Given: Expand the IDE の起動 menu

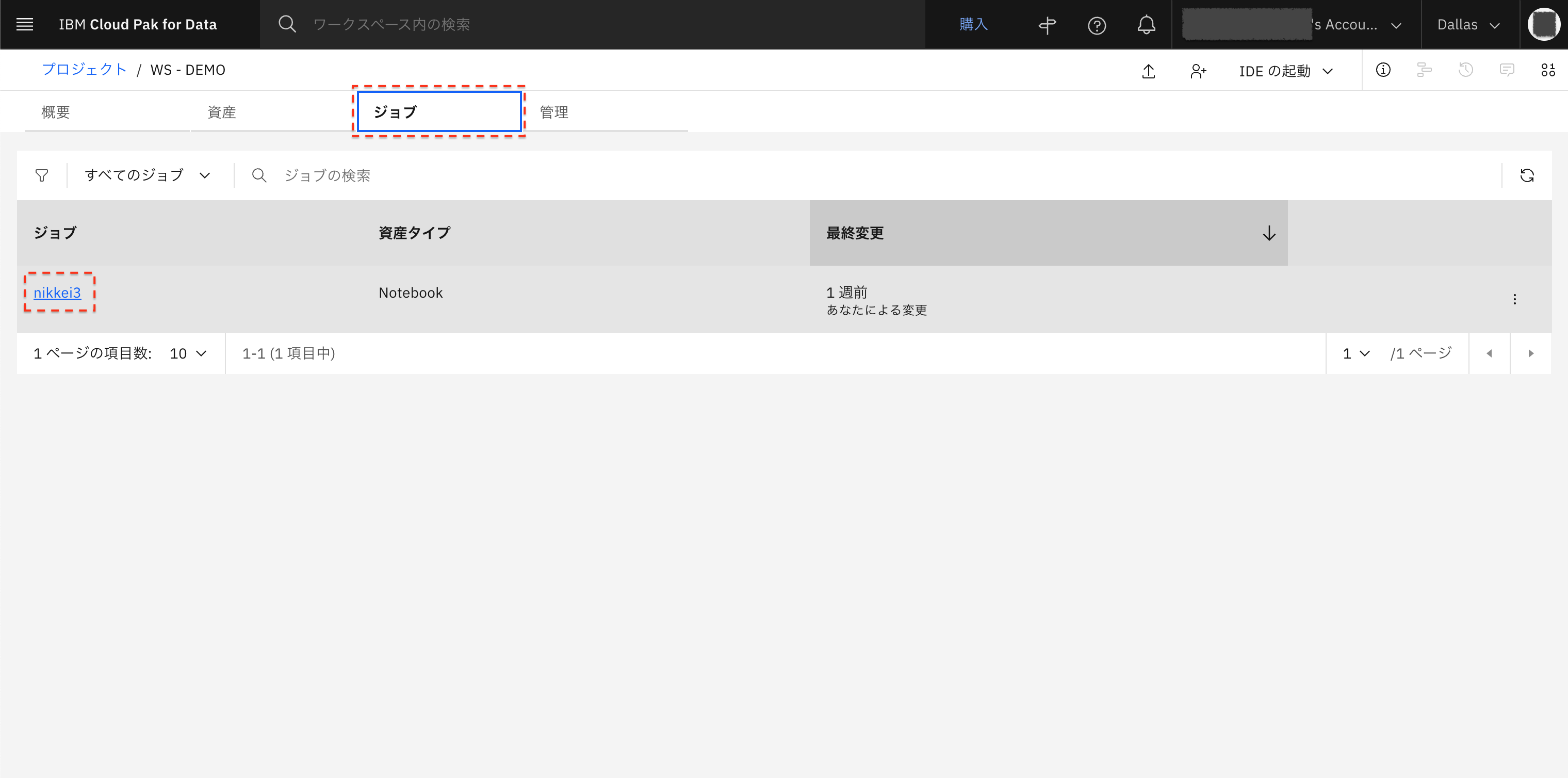Looking at the screenshot, I should tap(1285, 71).
